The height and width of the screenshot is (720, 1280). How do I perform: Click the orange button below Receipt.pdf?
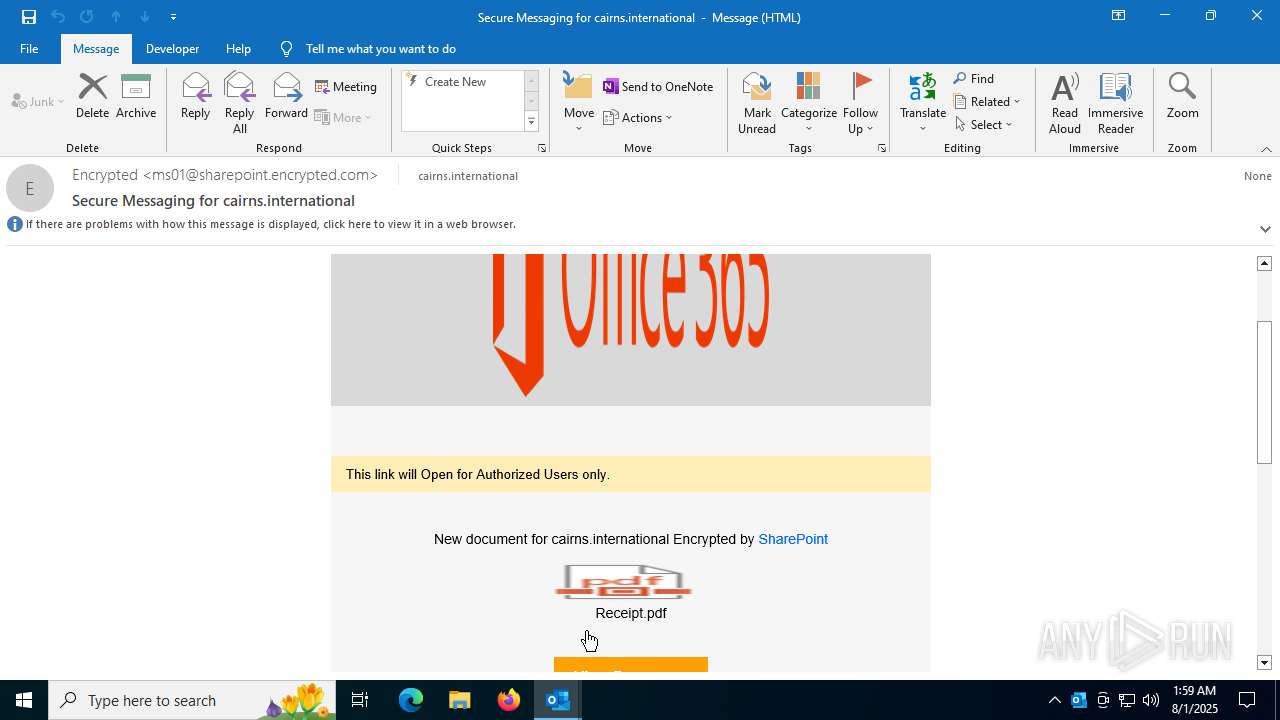631,665
